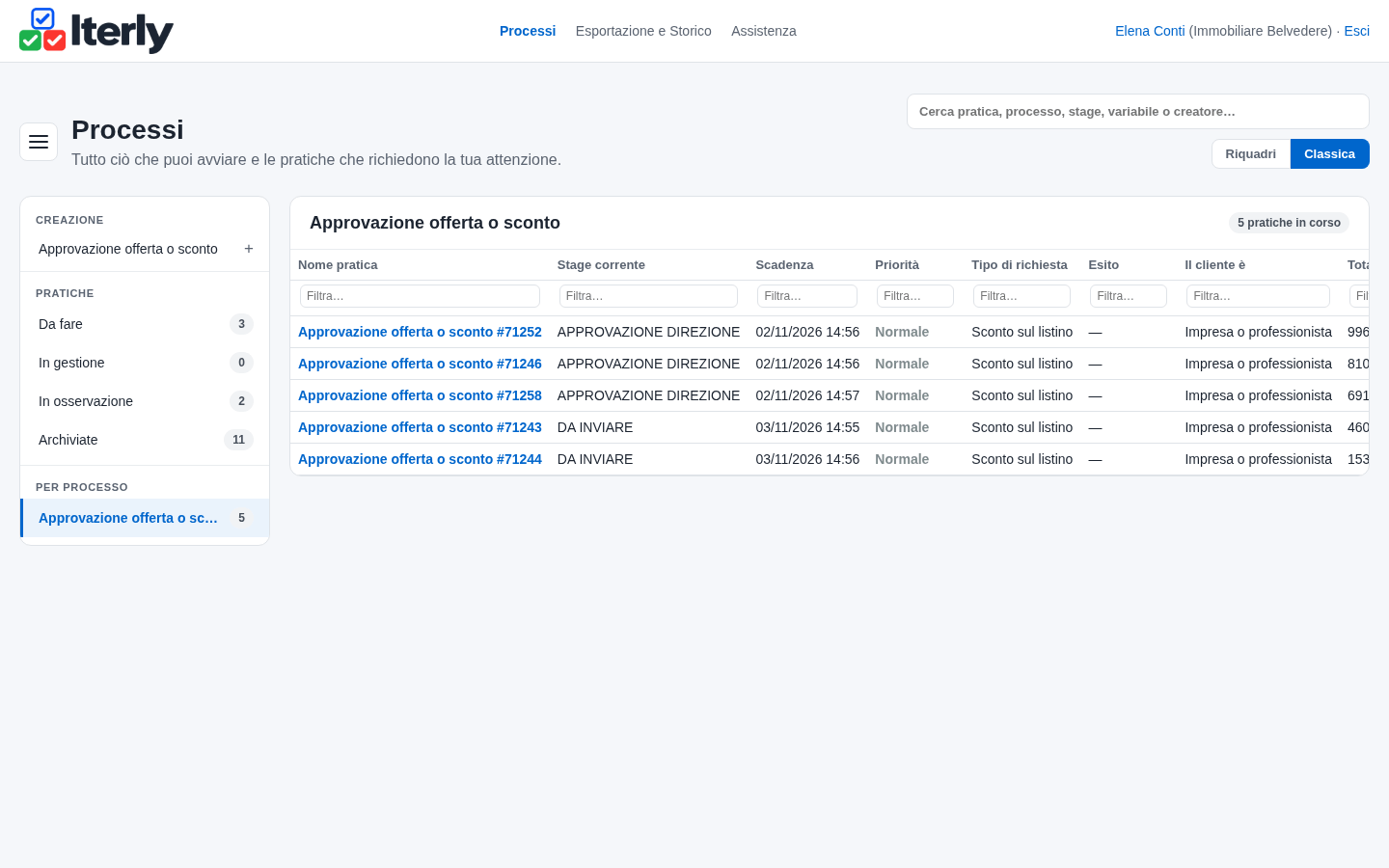Open Esportazione e Storico tab

point(643,31)
